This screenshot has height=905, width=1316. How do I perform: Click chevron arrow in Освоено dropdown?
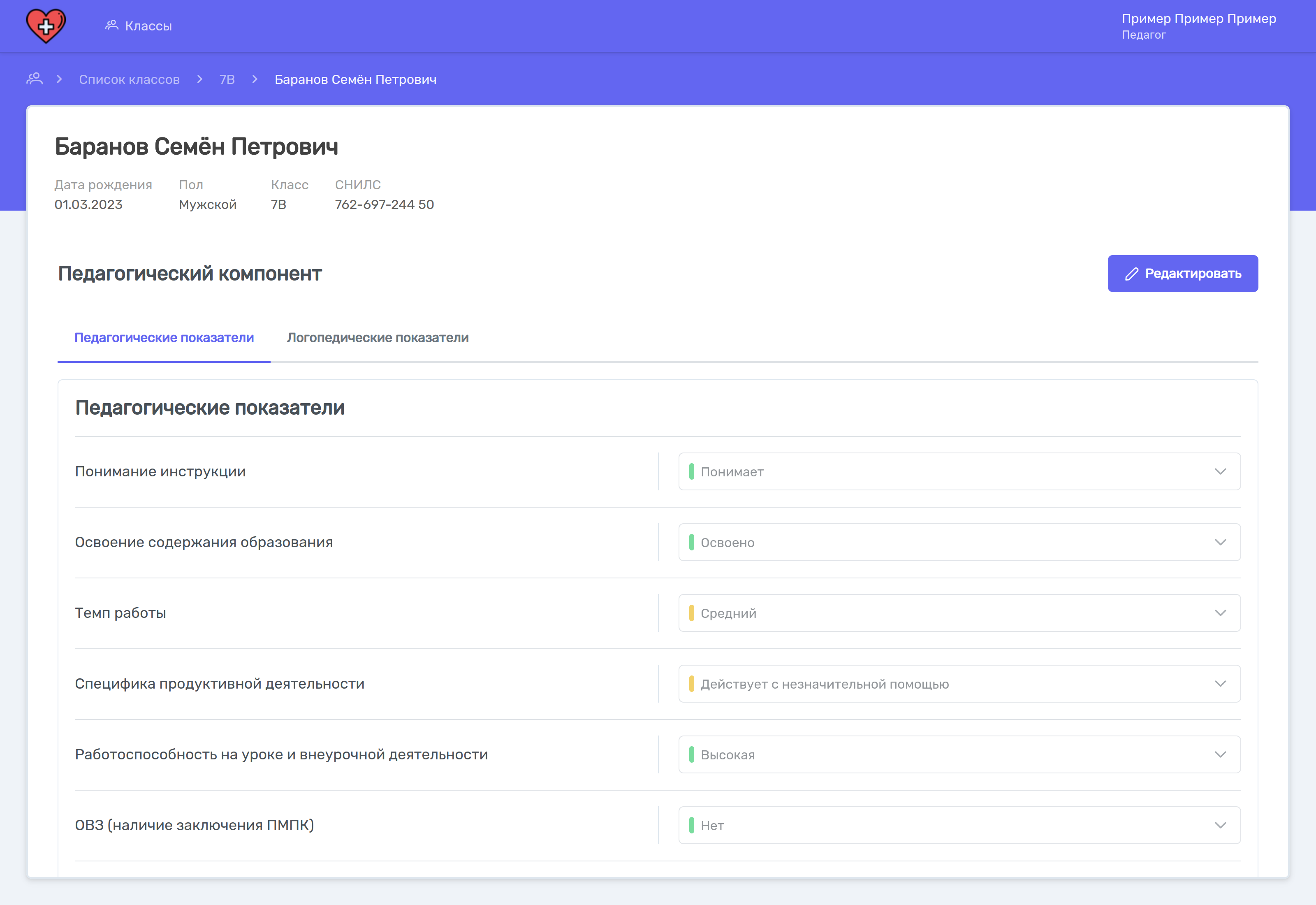coord(1220,543)
